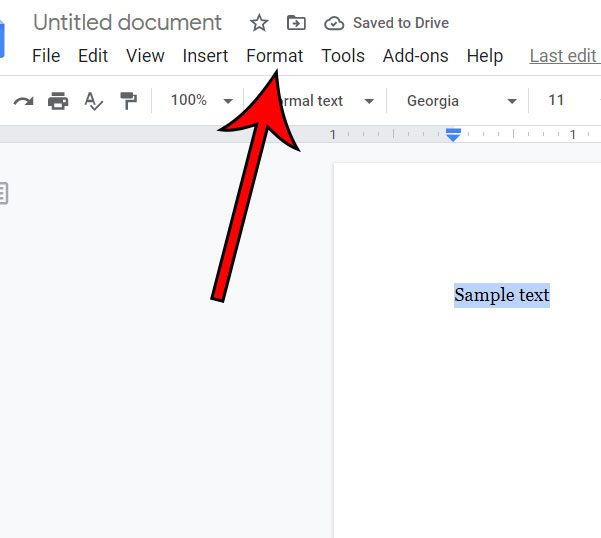This screenshot has height=538, width=601.
Task: Open the File menu
Action: pyautogui.click(x=46, y=56)
